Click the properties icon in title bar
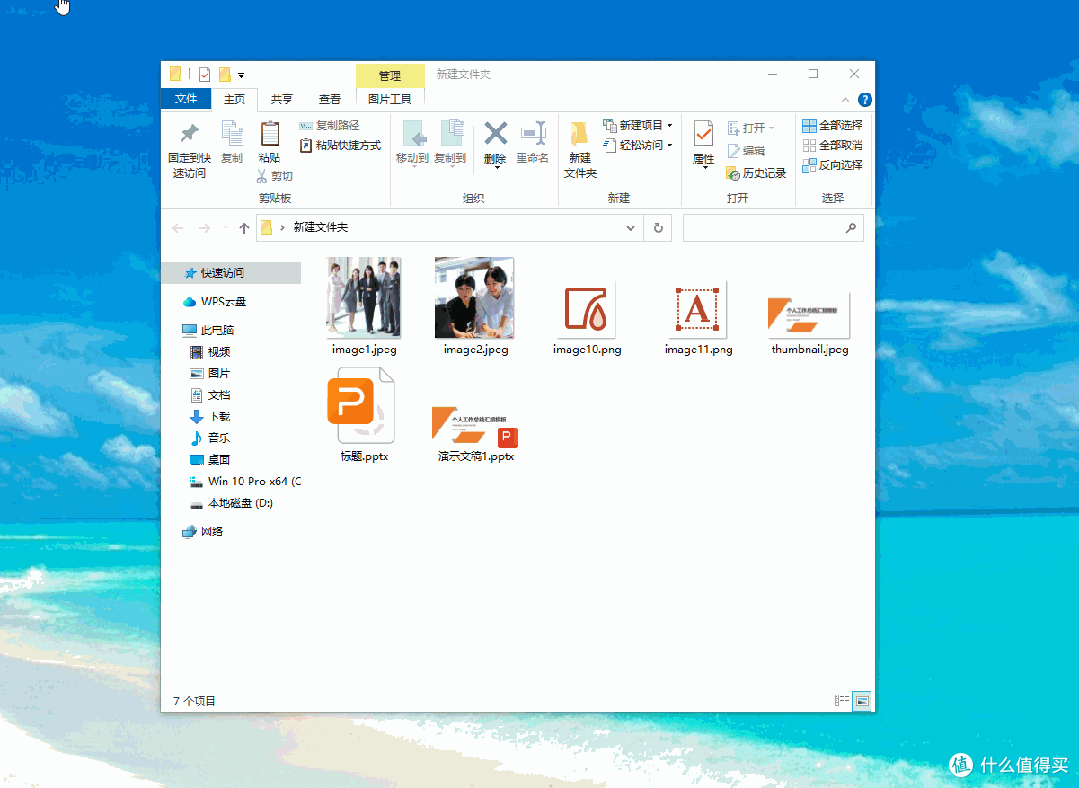This screenshot has width=1079, height=788. click(x=204, y=74)
